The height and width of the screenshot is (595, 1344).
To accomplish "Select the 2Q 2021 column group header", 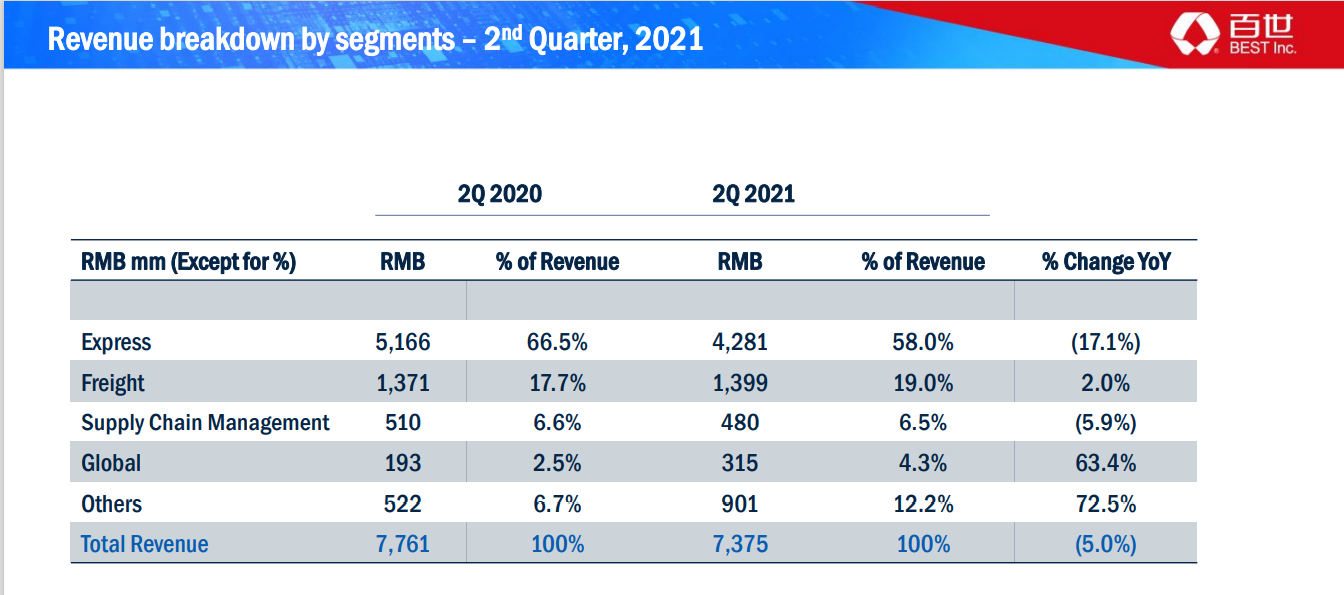I will point(753,193).
